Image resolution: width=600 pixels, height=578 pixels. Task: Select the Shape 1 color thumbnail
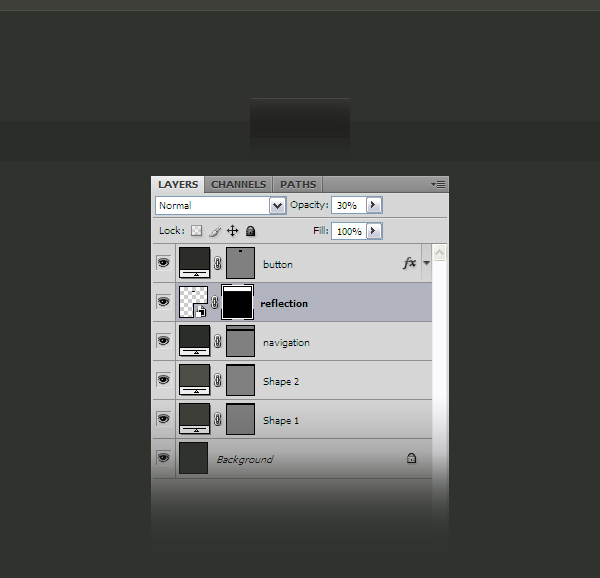[194, 419]
